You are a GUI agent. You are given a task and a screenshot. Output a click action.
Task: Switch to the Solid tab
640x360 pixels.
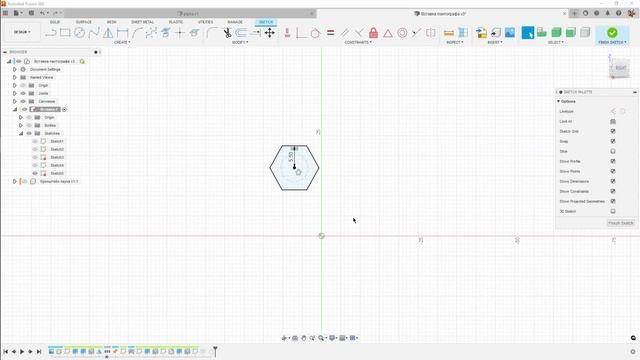(55, 22)
